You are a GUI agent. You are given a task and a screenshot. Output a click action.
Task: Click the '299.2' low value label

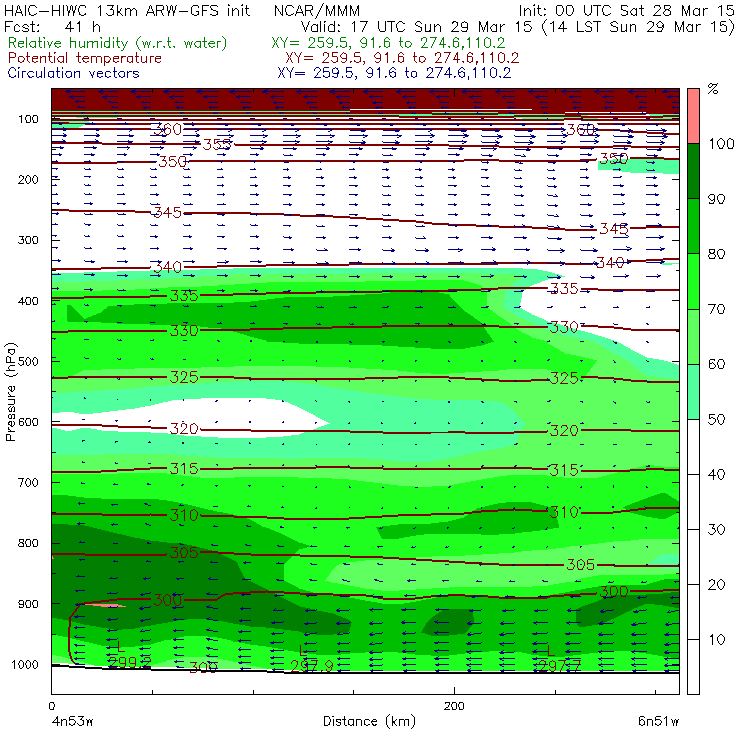coord(129,662)
